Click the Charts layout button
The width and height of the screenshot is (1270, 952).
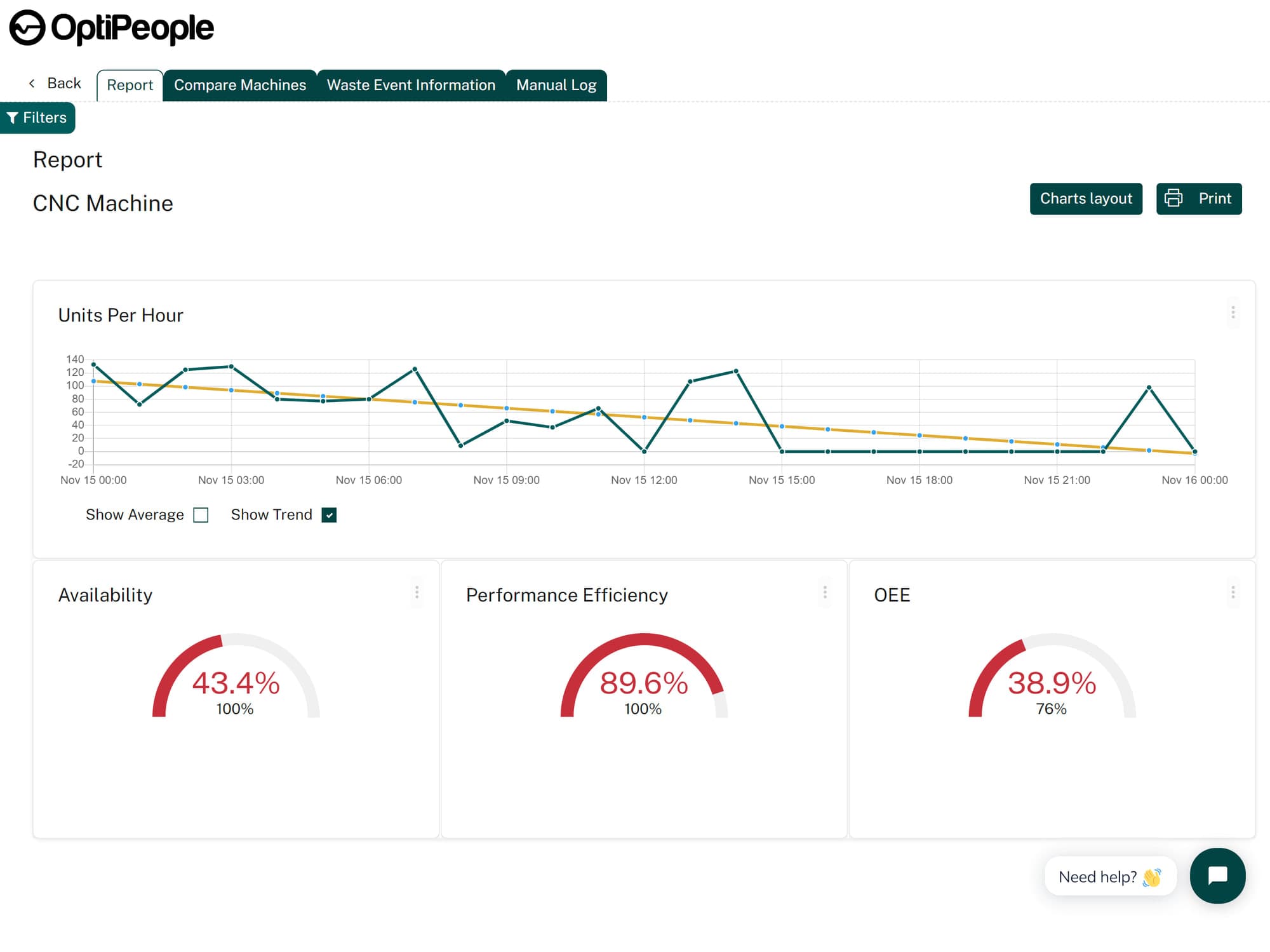coord(1086,199)
